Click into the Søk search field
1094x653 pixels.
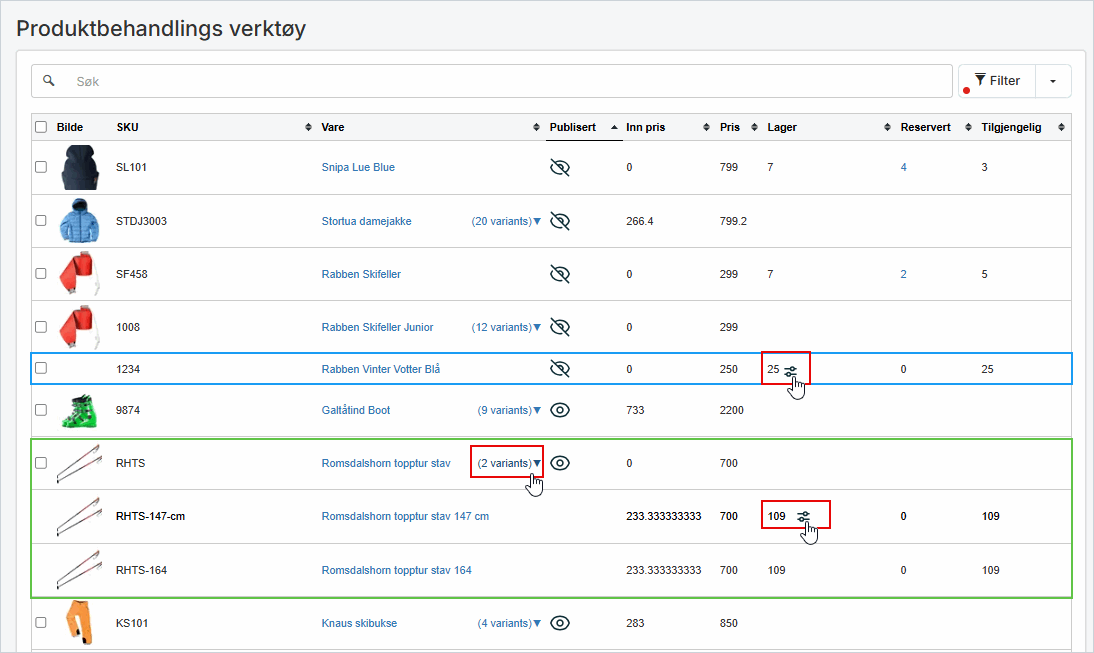pos(500,81)
